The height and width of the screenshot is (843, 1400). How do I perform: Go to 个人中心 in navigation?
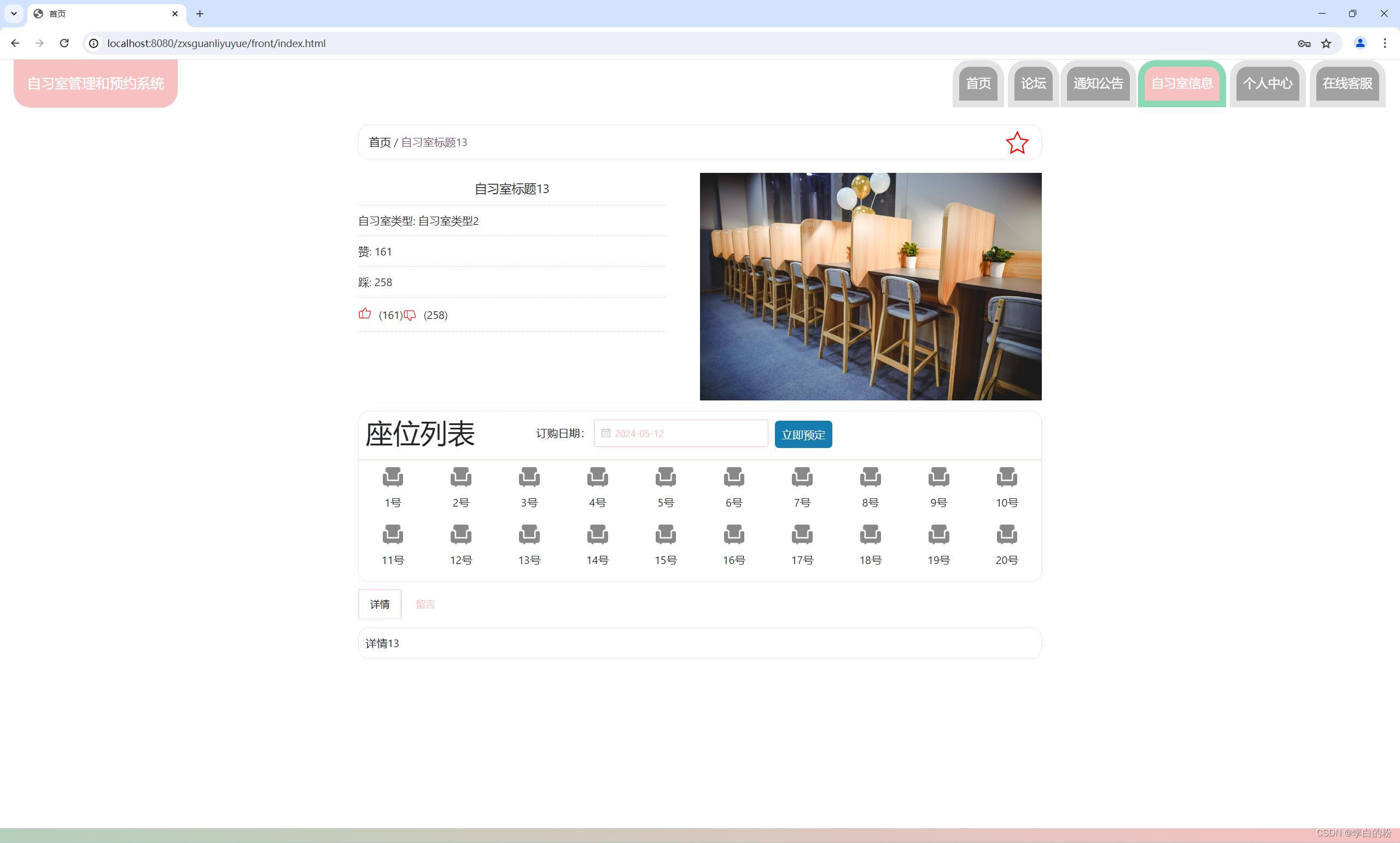(1267, 84)
